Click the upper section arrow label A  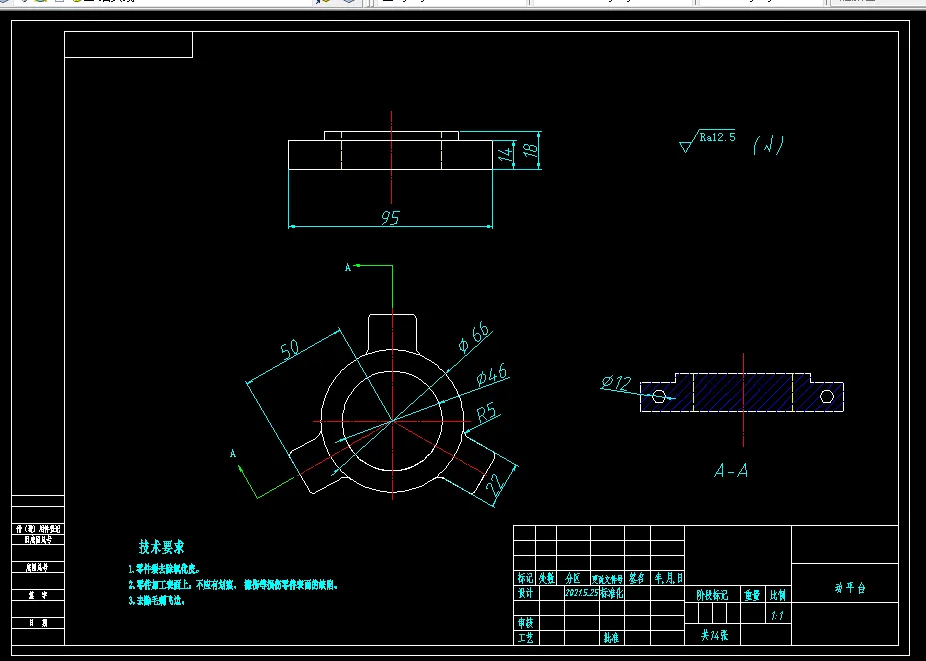pyautogui.click(x=348, y=268)
